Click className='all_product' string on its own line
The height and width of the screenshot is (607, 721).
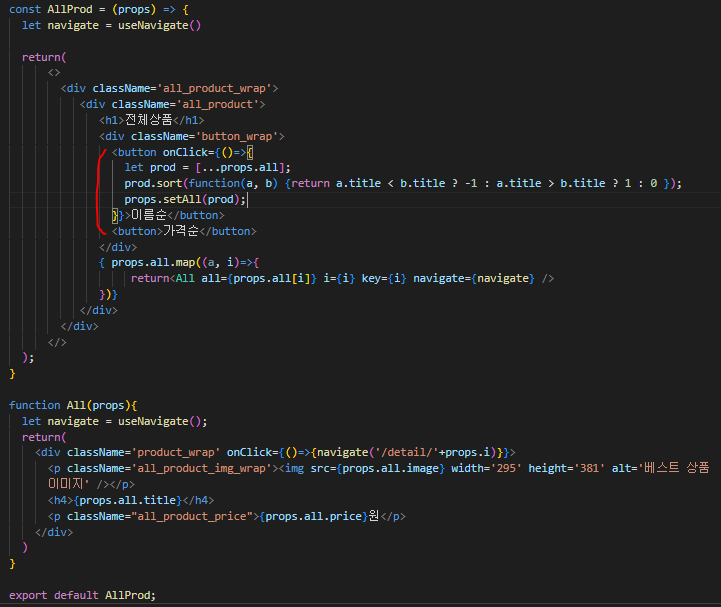pos(185,104)
